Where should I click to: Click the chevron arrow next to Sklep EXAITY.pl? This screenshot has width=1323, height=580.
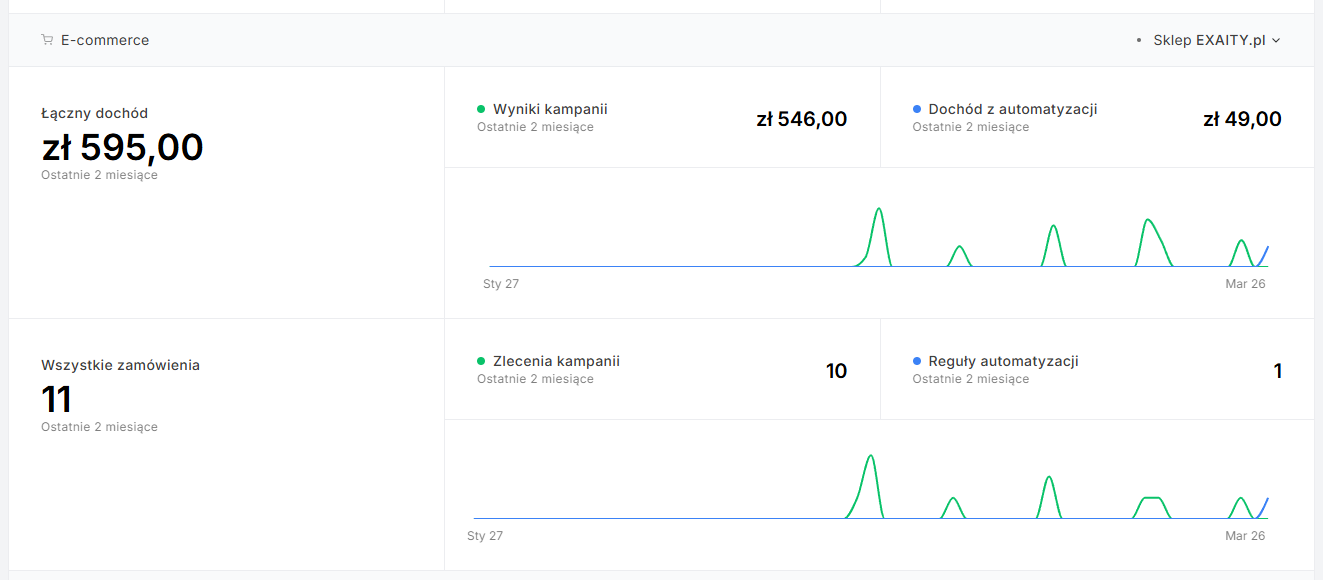point(1276,41)
